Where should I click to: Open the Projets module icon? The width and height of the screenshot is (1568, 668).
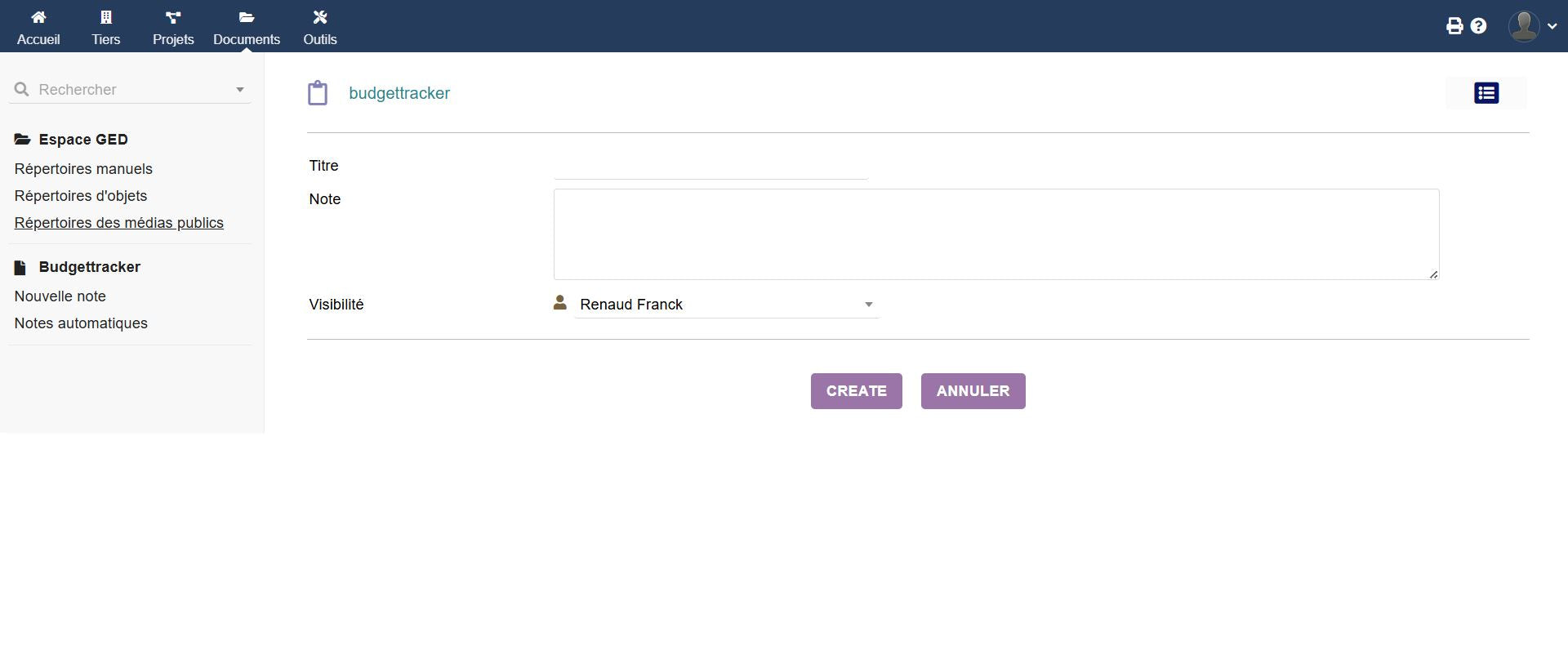coord(173,17)
